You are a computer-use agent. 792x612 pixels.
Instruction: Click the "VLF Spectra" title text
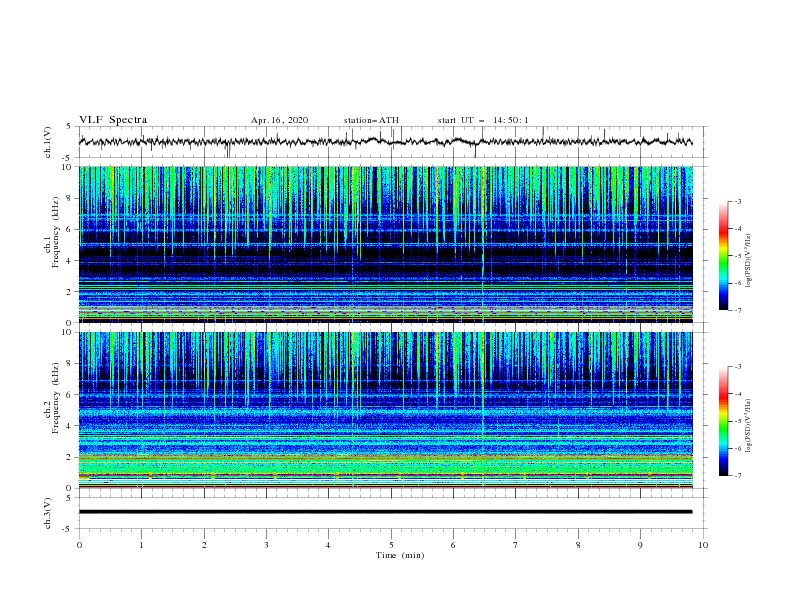(113, 120)
